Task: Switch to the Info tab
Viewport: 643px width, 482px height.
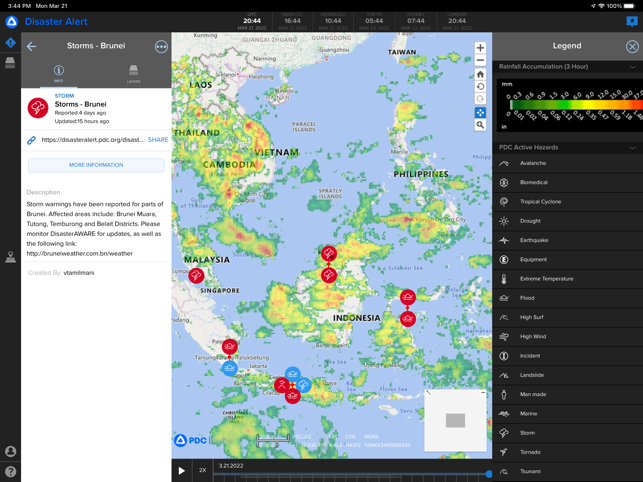Action: [x=59, y=73]
